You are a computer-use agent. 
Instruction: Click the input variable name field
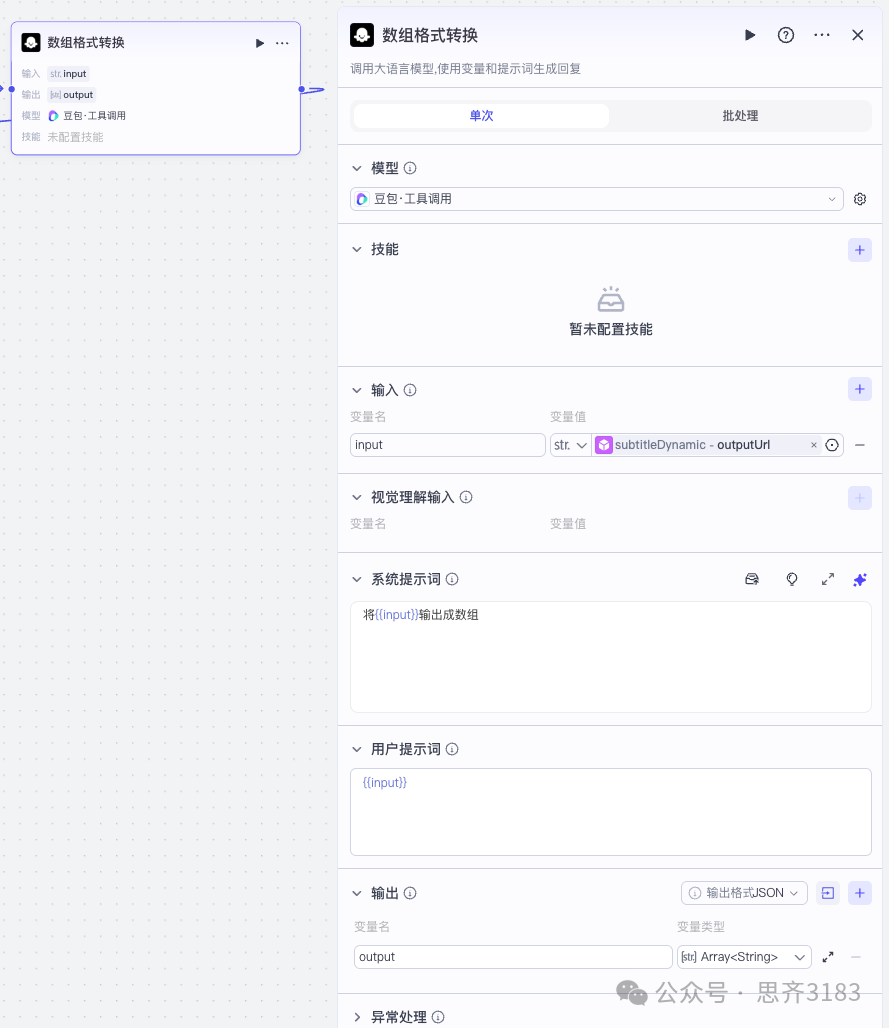(x=448, y=445)
